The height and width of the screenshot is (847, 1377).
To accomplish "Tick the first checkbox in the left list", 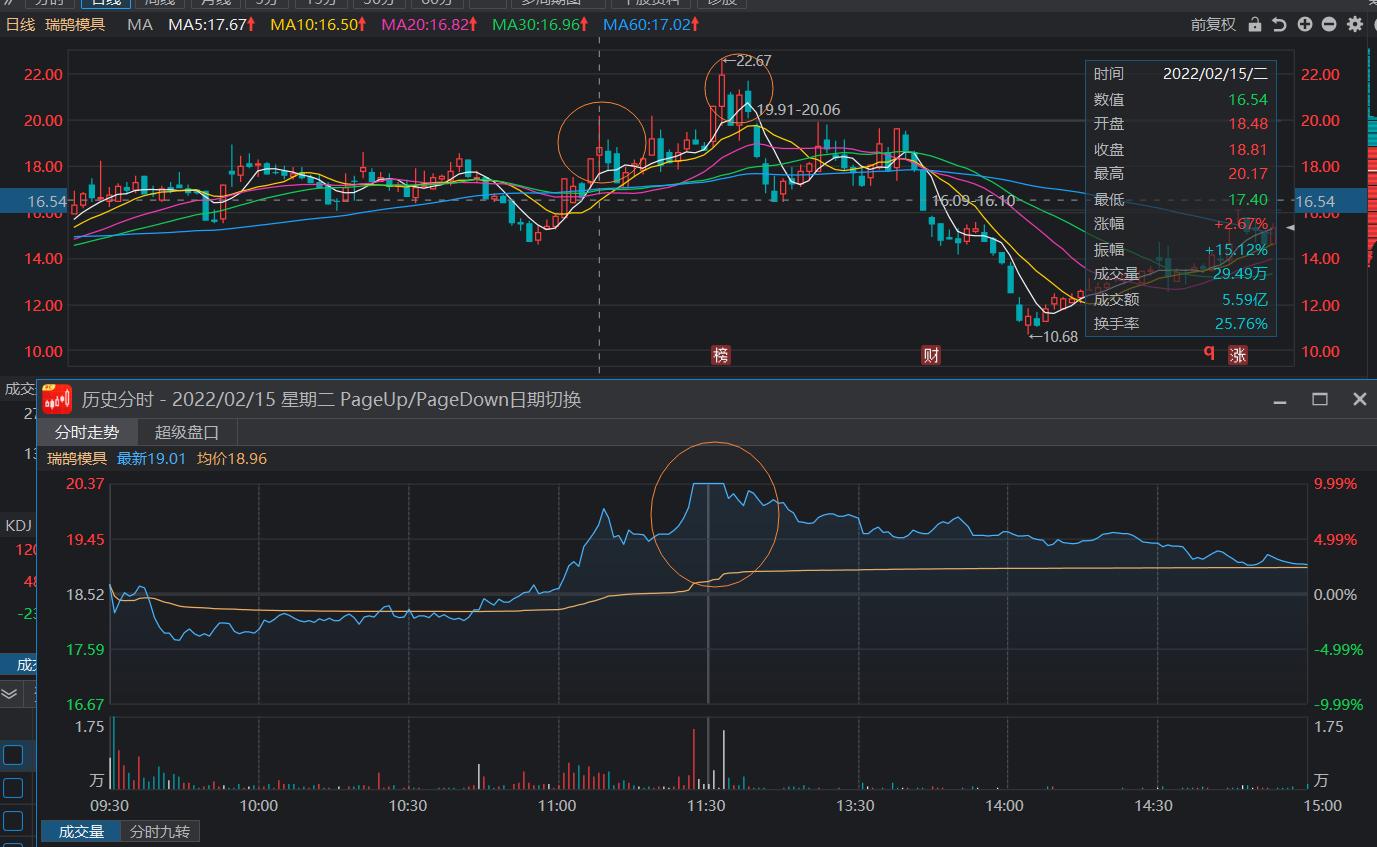I will point(13,754).
